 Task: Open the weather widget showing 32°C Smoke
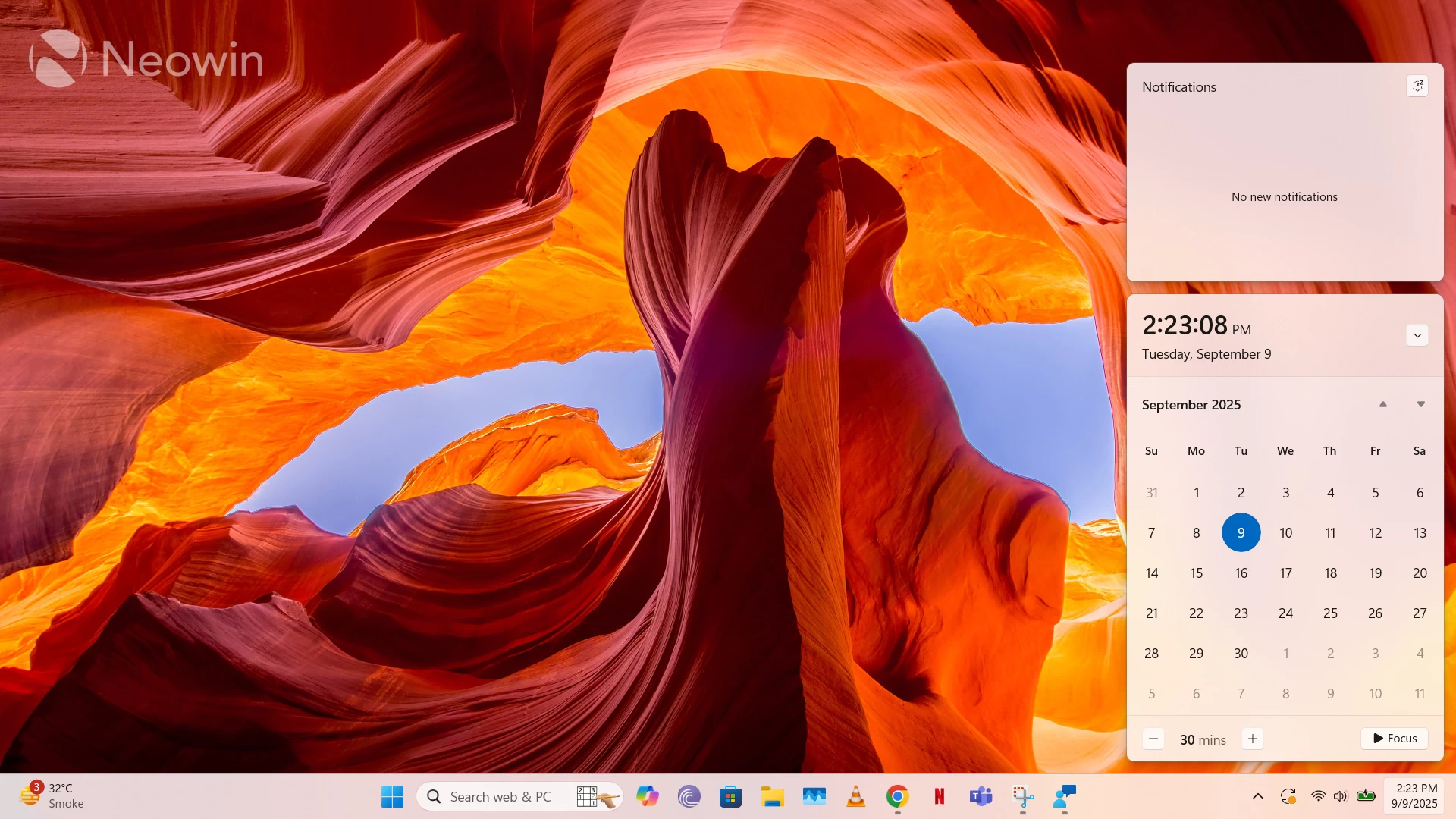click(x=49, y=795)
